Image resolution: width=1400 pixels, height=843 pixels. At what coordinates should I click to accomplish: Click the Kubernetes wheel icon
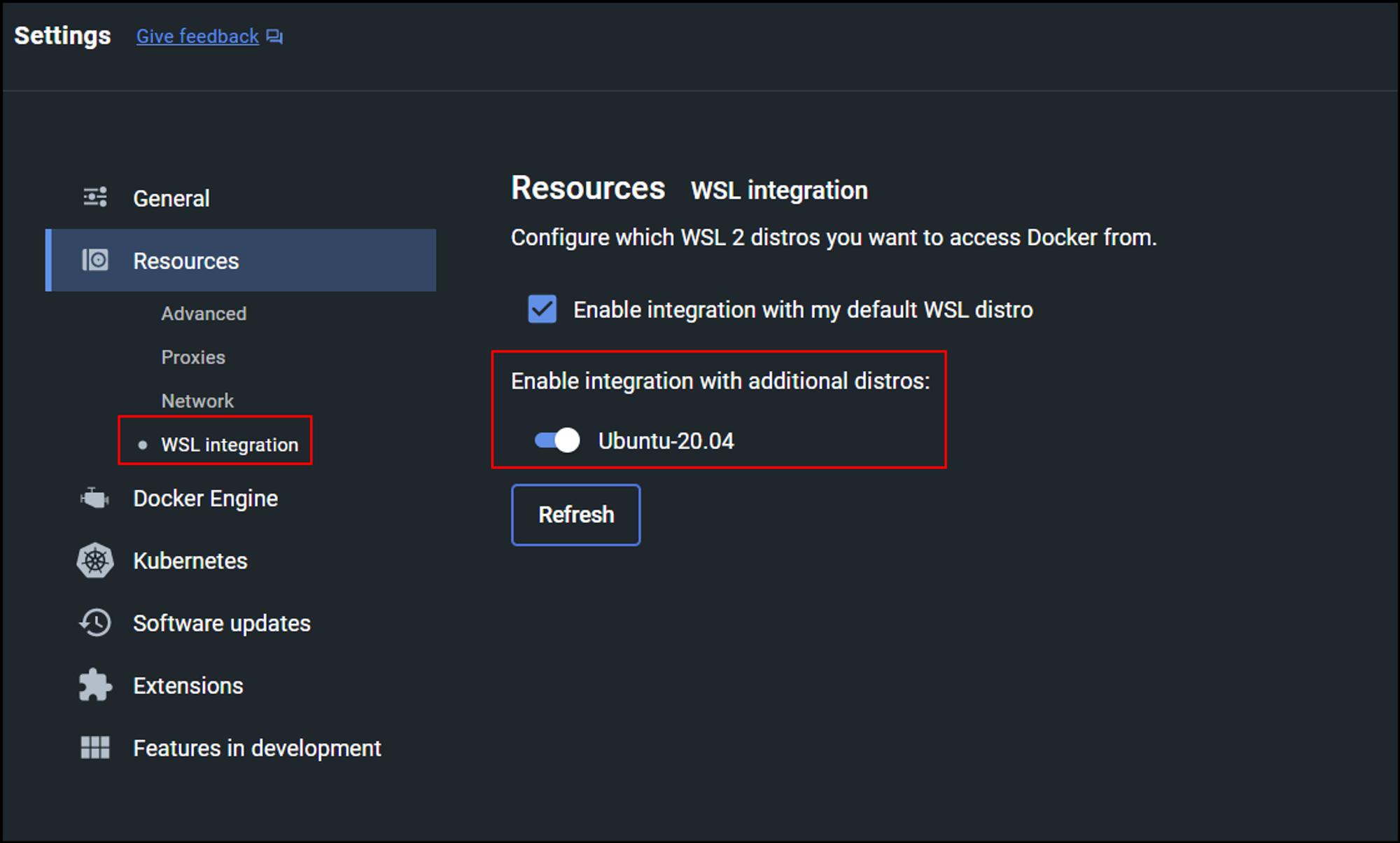95,561
